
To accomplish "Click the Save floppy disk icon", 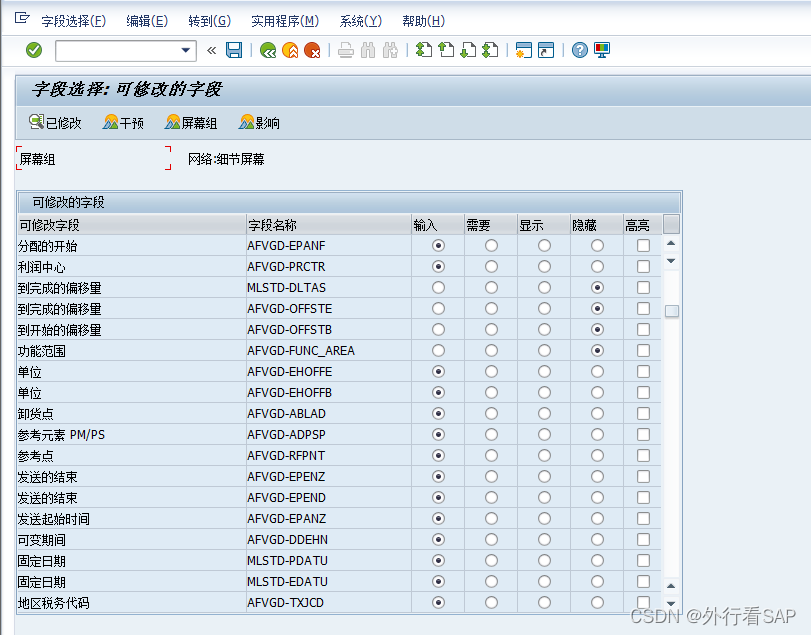I will point(234,50).
